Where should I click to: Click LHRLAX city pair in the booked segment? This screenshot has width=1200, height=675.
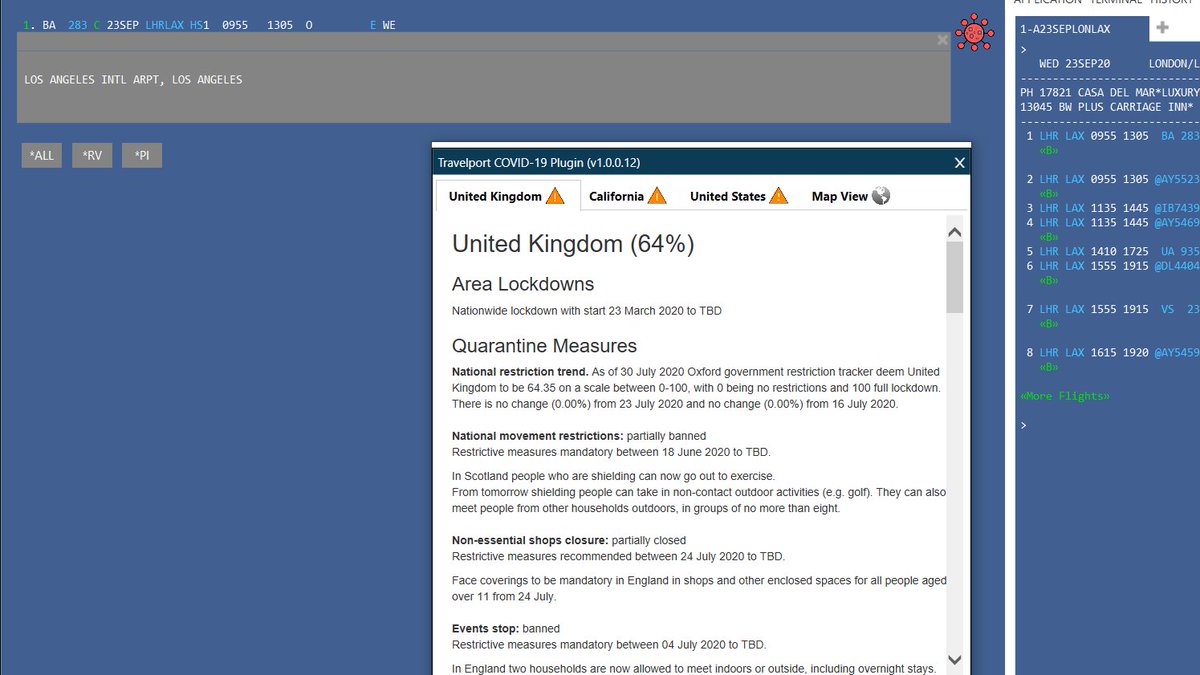[164, 25]
